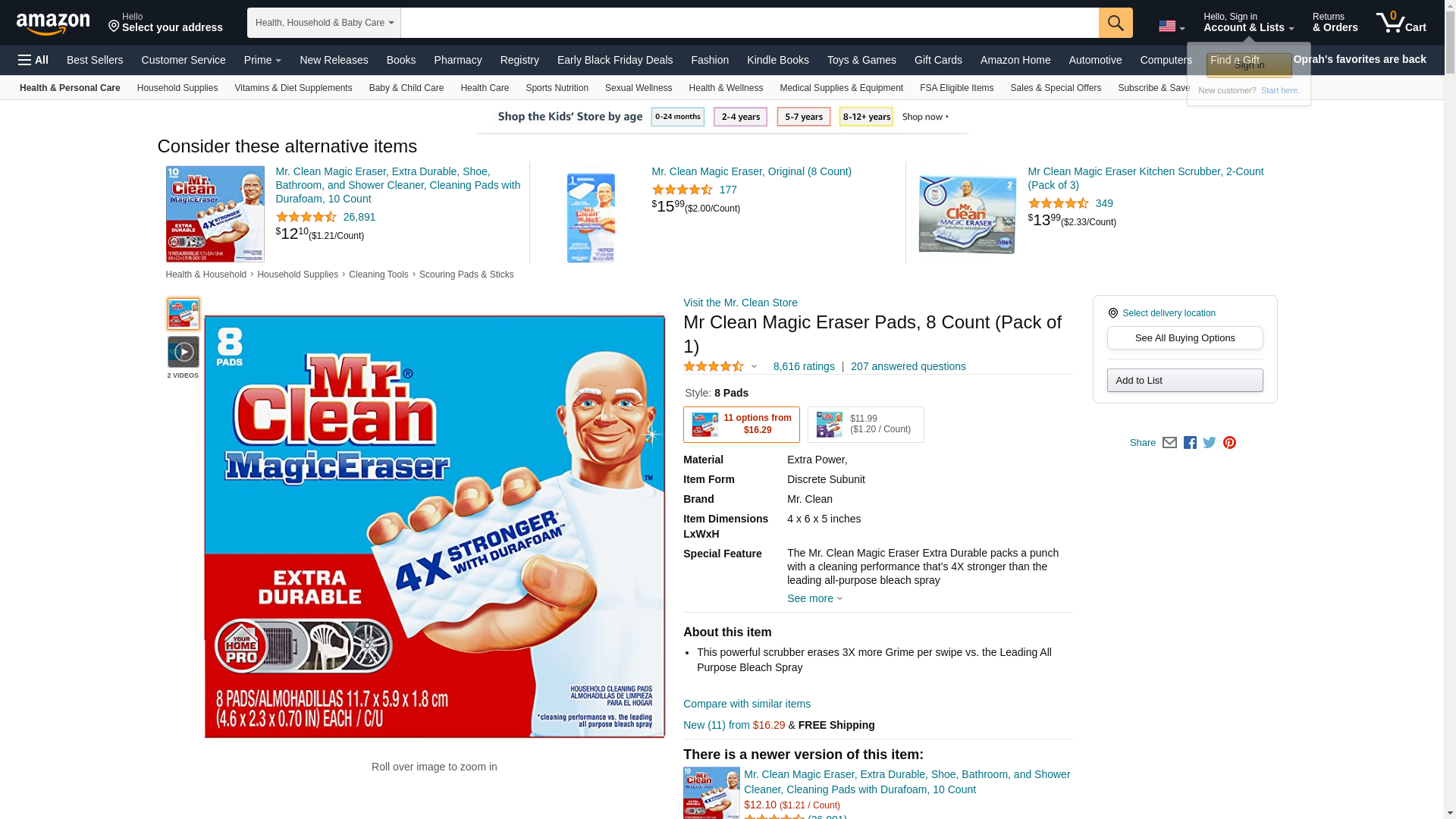Select the $11.99 style option
This screenshot has height=819, width=1456.
865,425
